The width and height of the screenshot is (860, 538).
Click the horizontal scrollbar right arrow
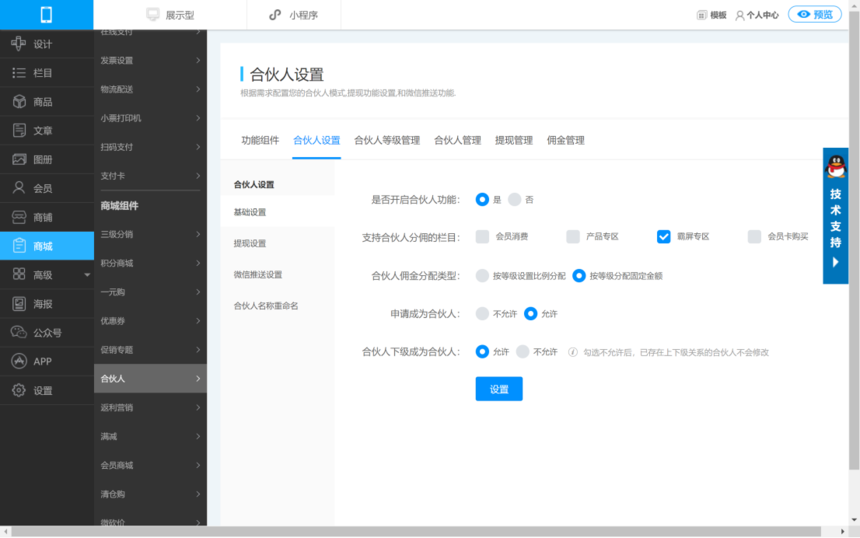pyautogui.click(x=842, y=531)
